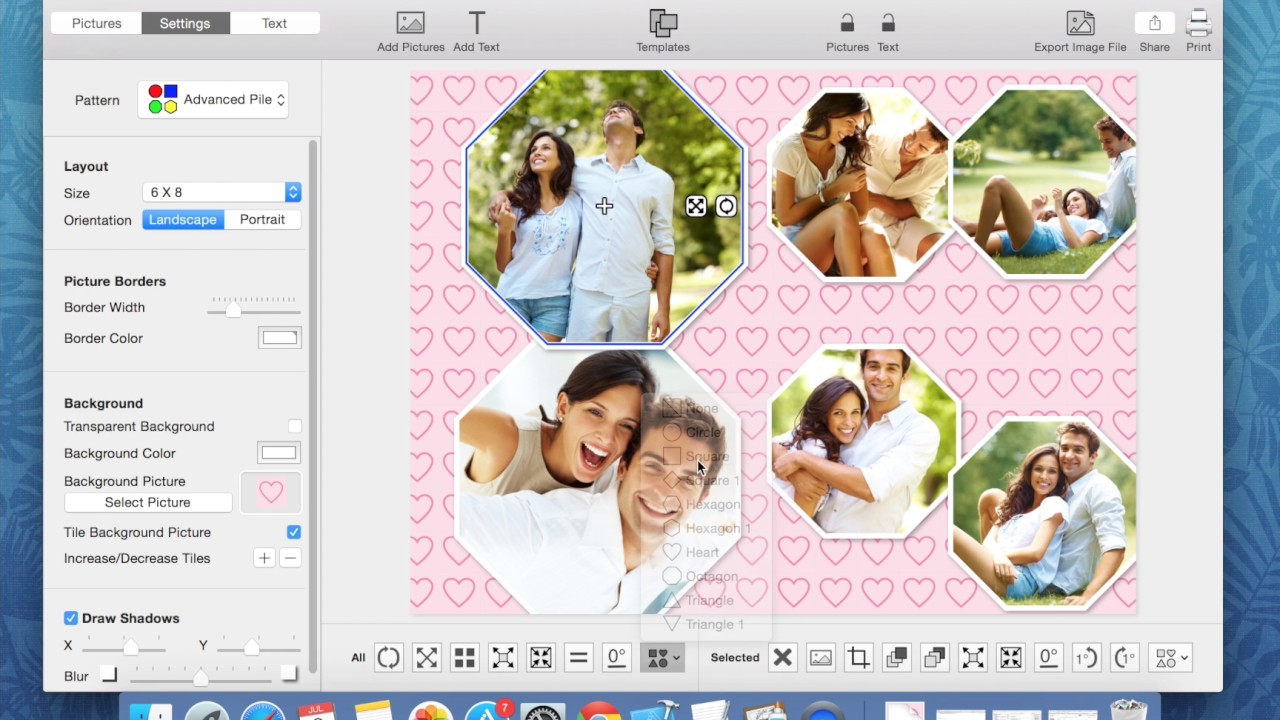Click the Add Pictures toolbar icon
This screenshot has width=1280, height=720.
click(410, 23)
